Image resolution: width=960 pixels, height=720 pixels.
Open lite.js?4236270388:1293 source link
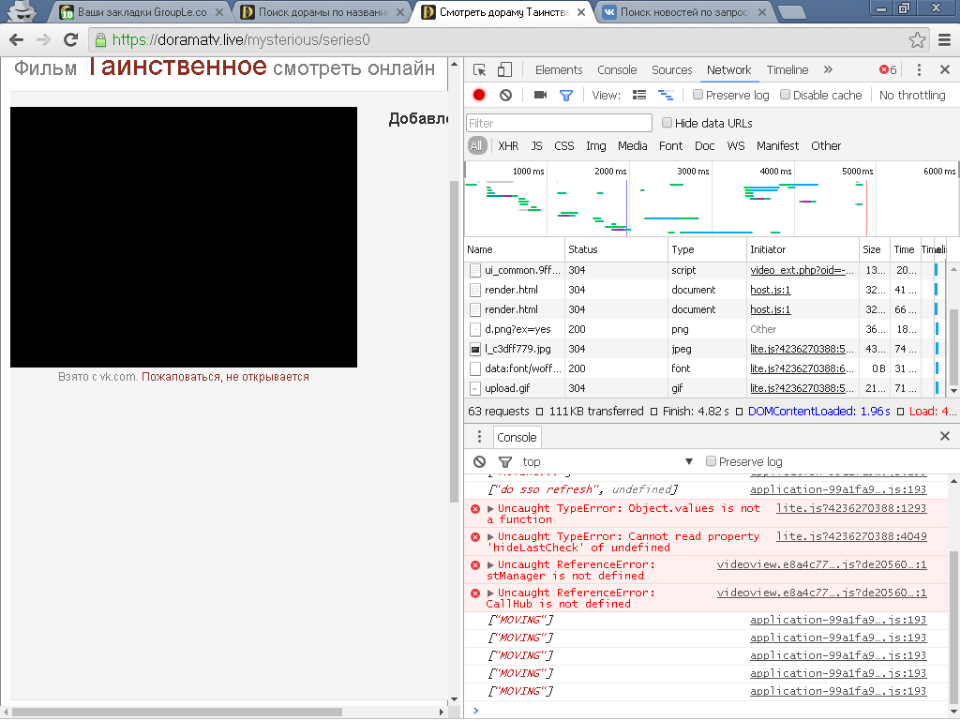click(x=851, y=508)
